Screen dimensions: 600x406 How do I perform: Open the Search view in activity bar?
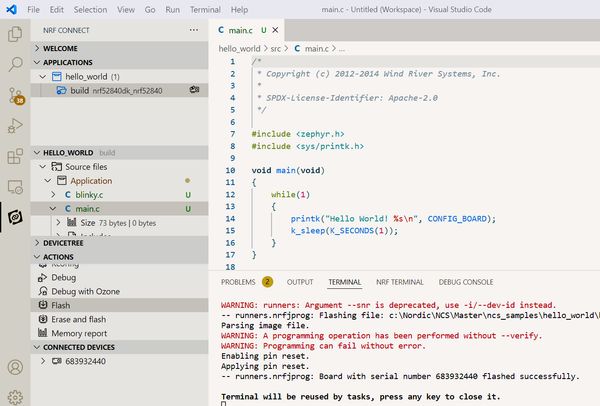(15, 64)
